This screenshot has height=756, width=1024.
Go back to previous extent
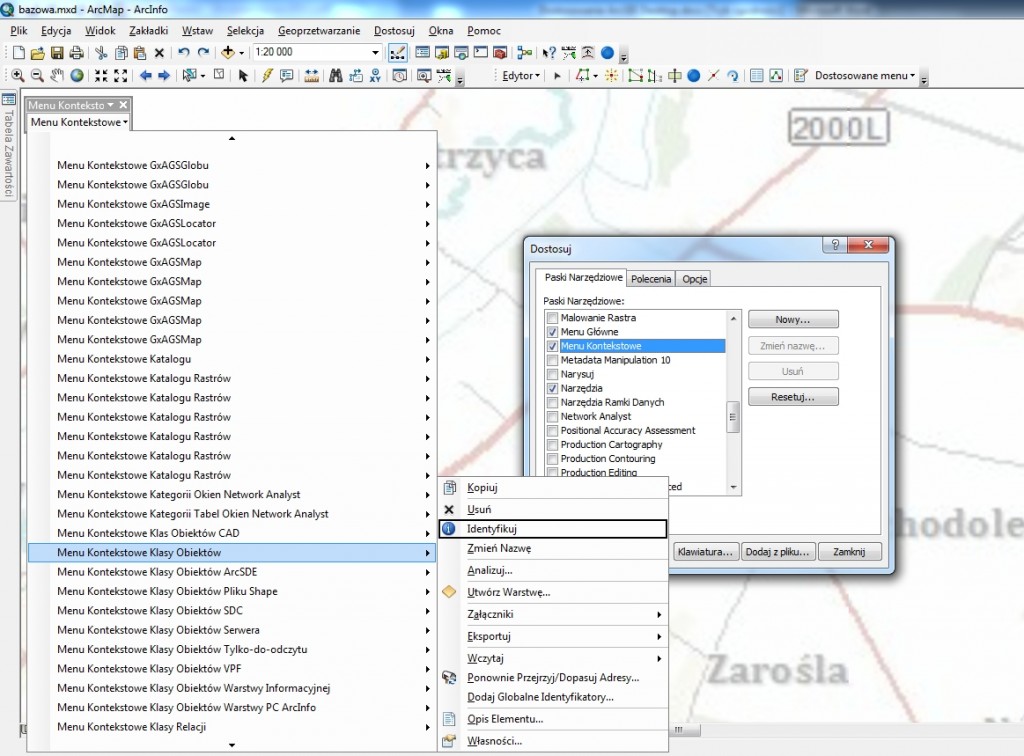pyautogui.click(x=145, y=76)
